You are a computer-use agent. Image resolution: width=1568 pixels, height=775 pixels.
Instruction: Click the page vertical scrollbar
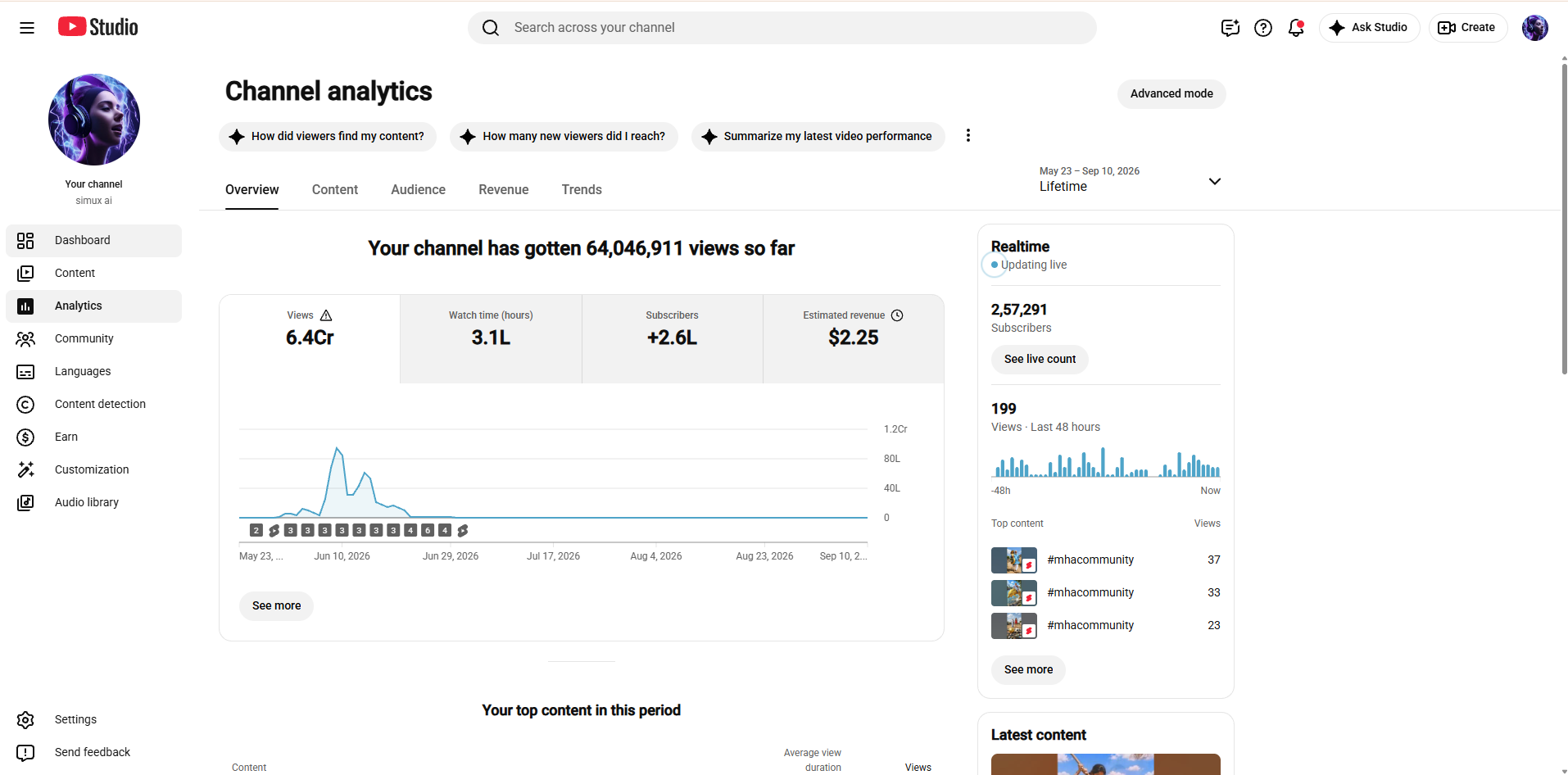(x=1564, y=219)
